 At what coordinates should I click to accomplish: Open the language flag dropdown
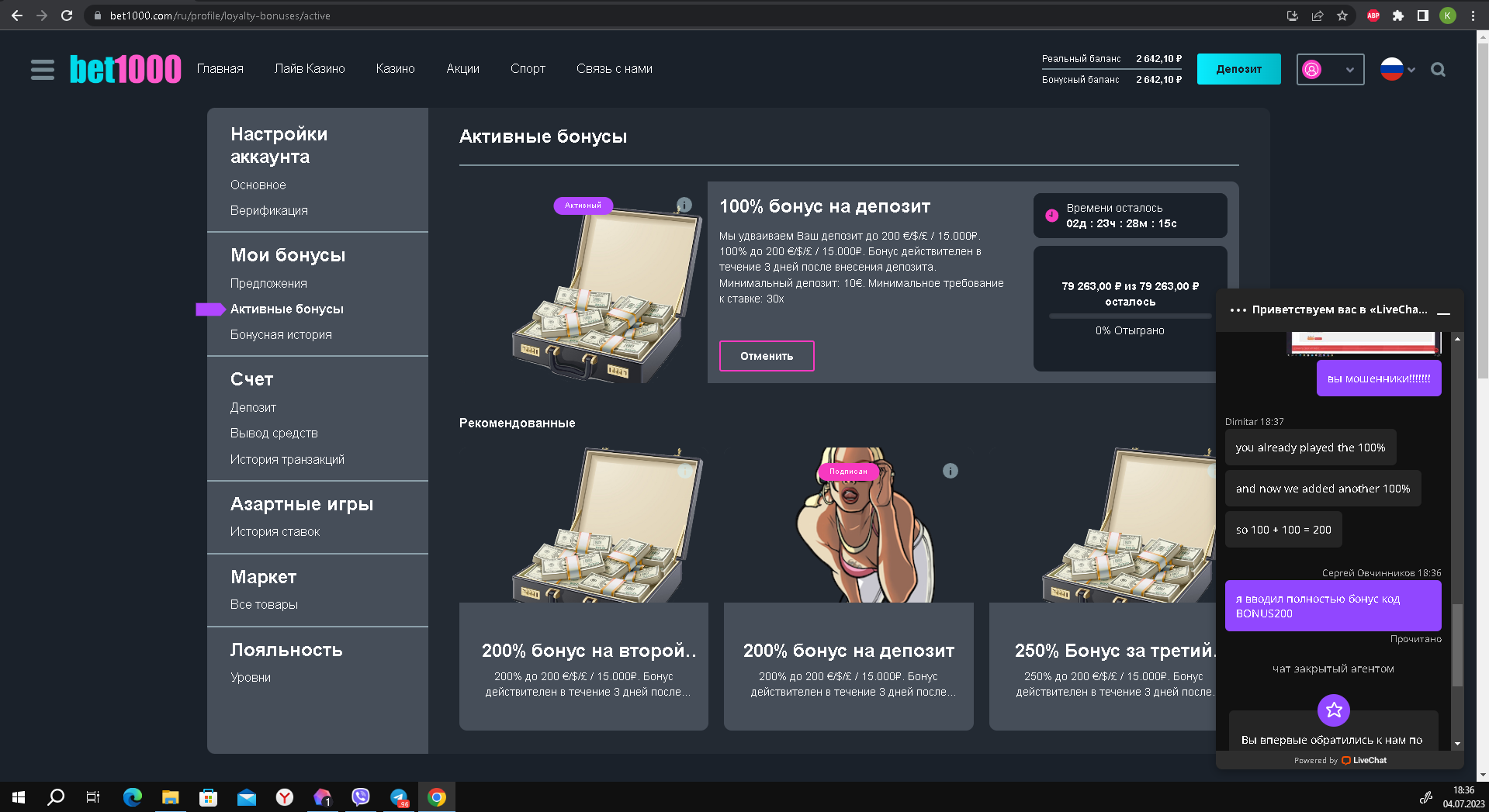[x=1397, y=70]
